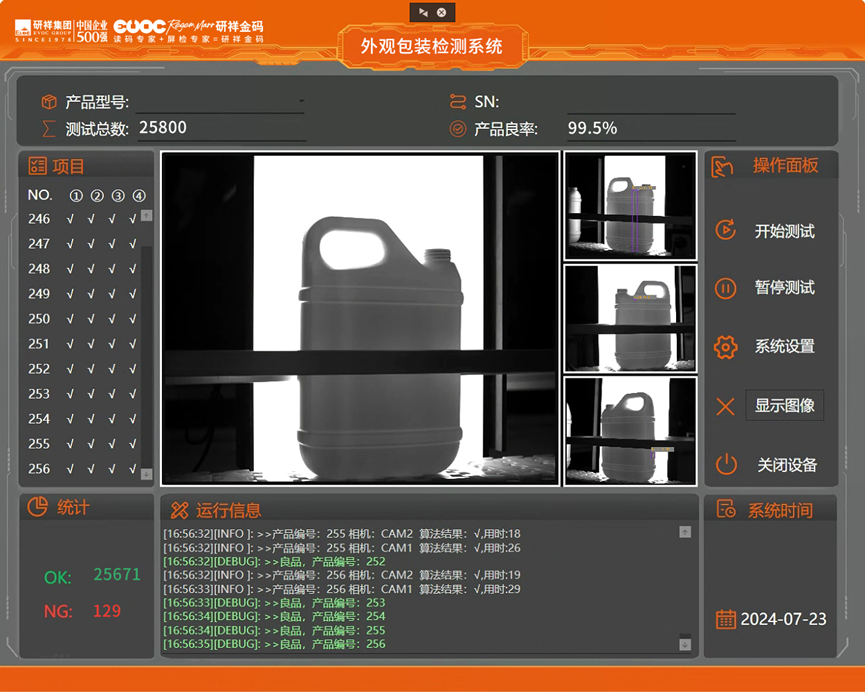Click the power icon to close device
865x692 pixels.
(726, 464)
